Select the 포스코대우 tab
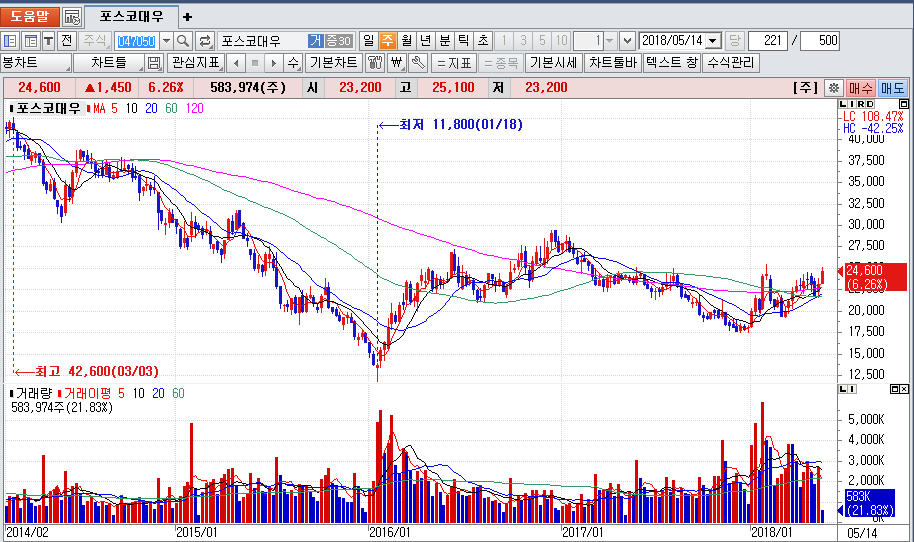The width and height of the screenshot is (914, 542). (132, 17)
